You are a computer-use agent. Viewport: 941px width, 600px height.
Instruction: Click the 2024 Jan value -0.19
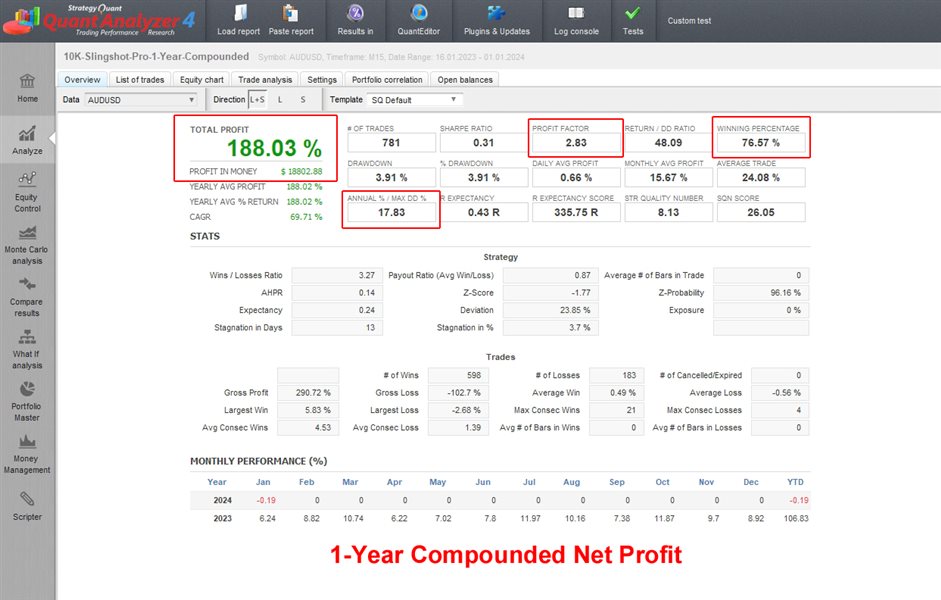pyautogui.click(x=266, y=500)
